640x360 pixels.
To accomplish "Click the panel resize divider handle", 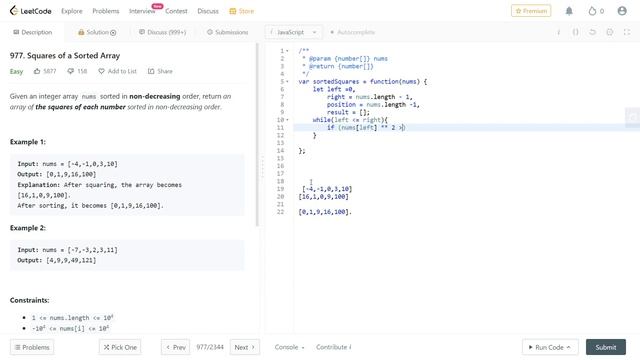I will (262, 167).
